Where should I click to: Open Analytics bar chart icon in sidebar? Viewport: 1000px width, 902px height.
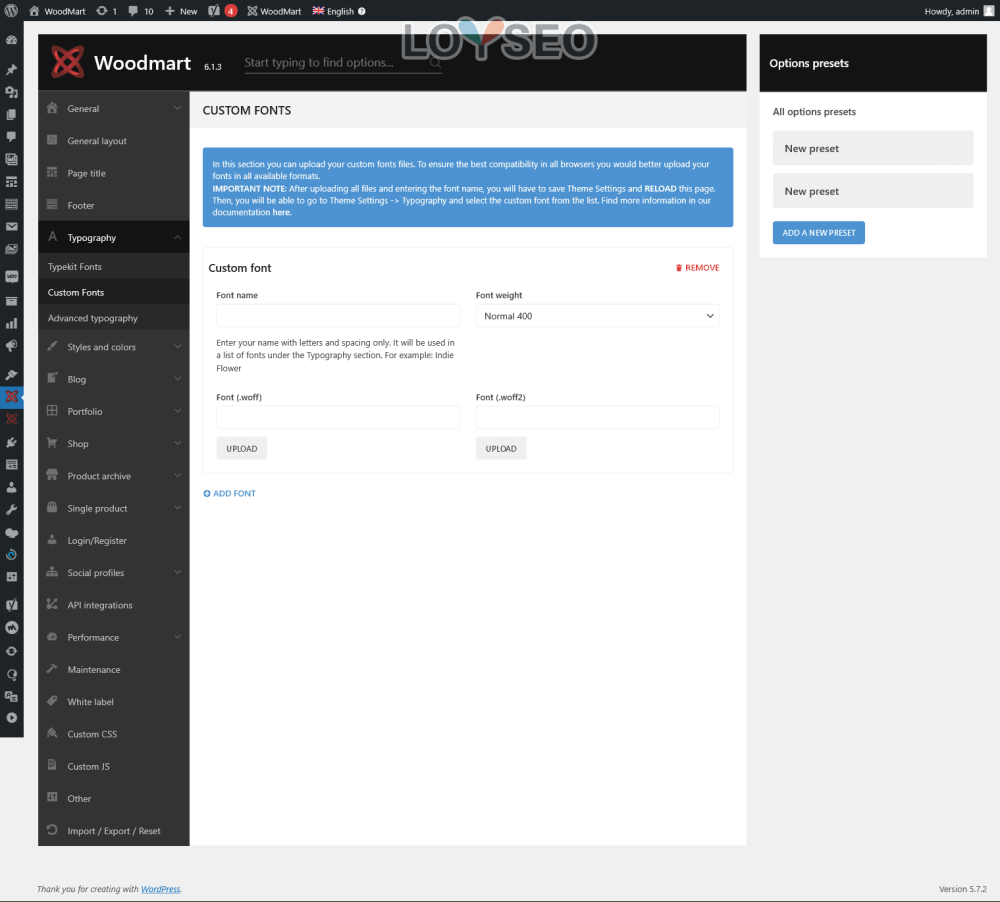(11, 323)
